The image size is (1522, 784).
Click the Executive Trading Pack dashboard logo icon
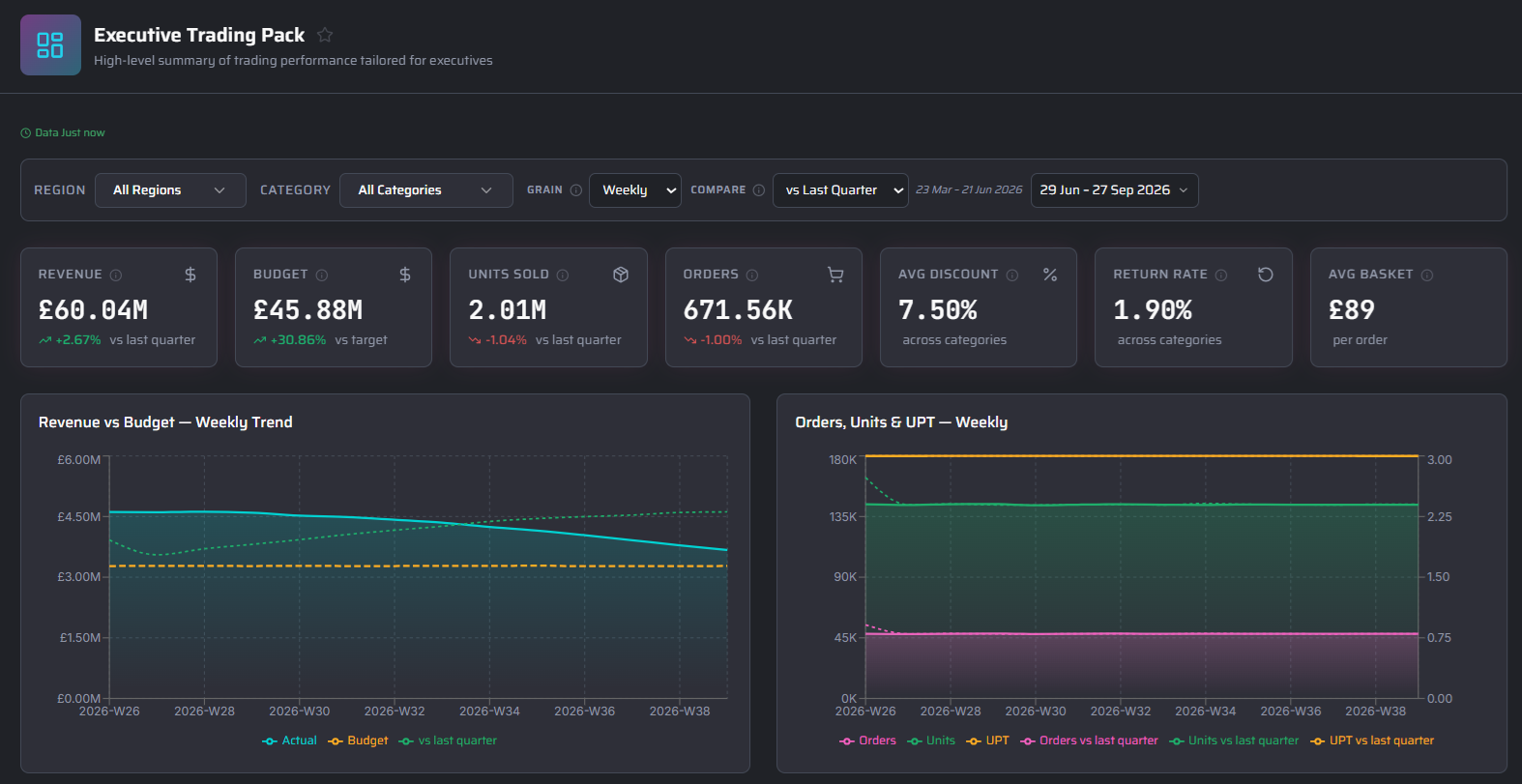click(50, 44)
